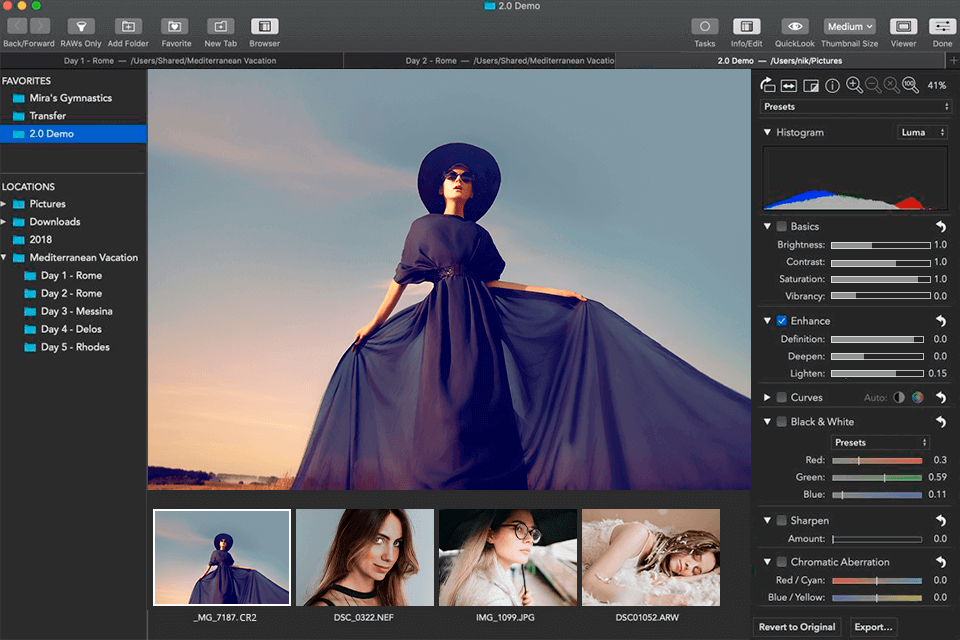This screenshot has height=640, width=960.
Task: Enable the Basics adjustments checkbox
Action: point(782,227)
